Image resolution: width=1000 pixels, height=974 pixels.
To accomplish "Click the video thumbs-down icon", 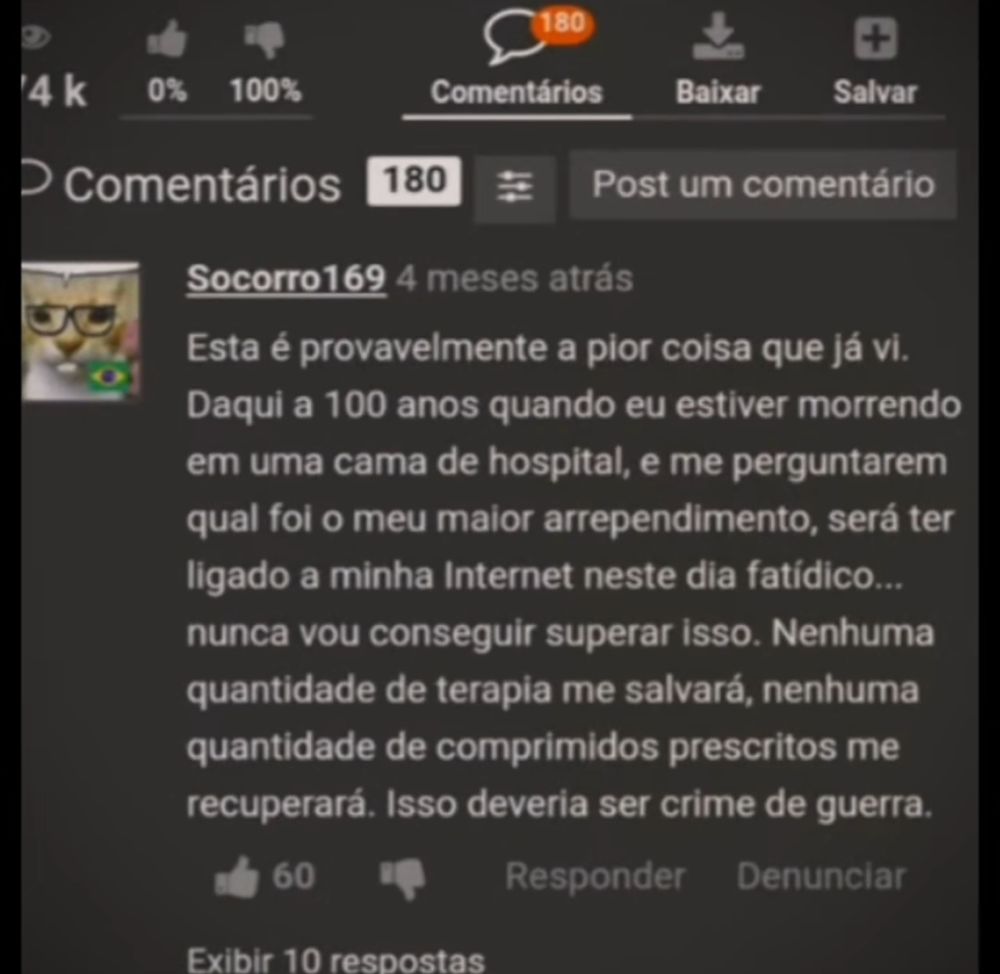I will [265, 40].
